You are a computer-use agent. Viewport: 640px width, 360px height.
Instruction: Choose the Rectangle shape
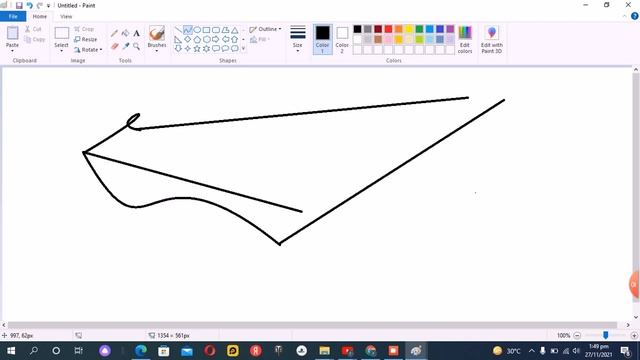(x=206, y=30)
